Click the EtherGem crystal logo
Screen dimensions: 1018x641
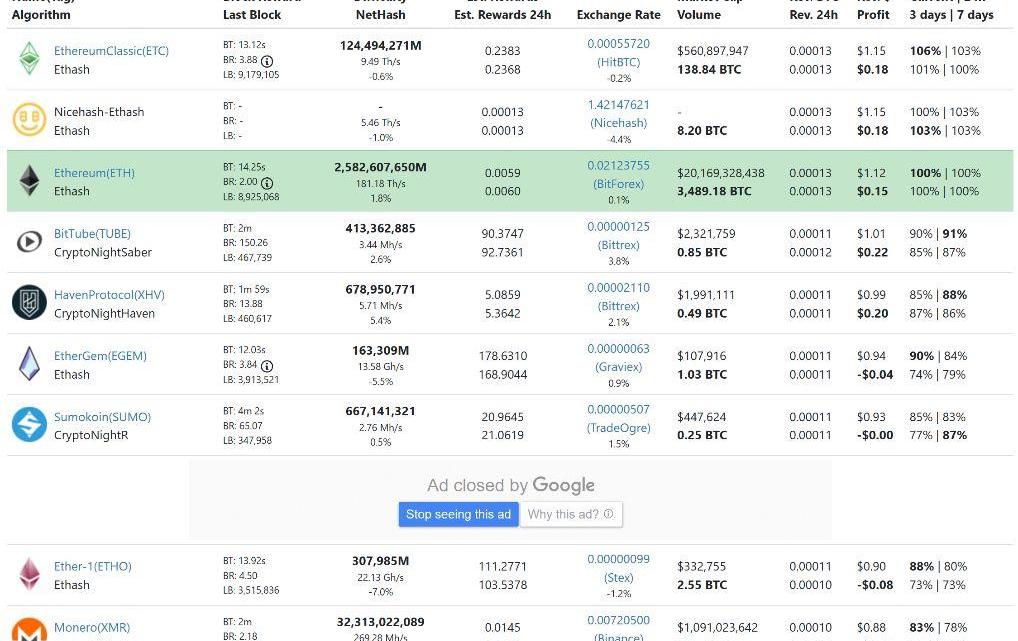click(x=29, y=364)
